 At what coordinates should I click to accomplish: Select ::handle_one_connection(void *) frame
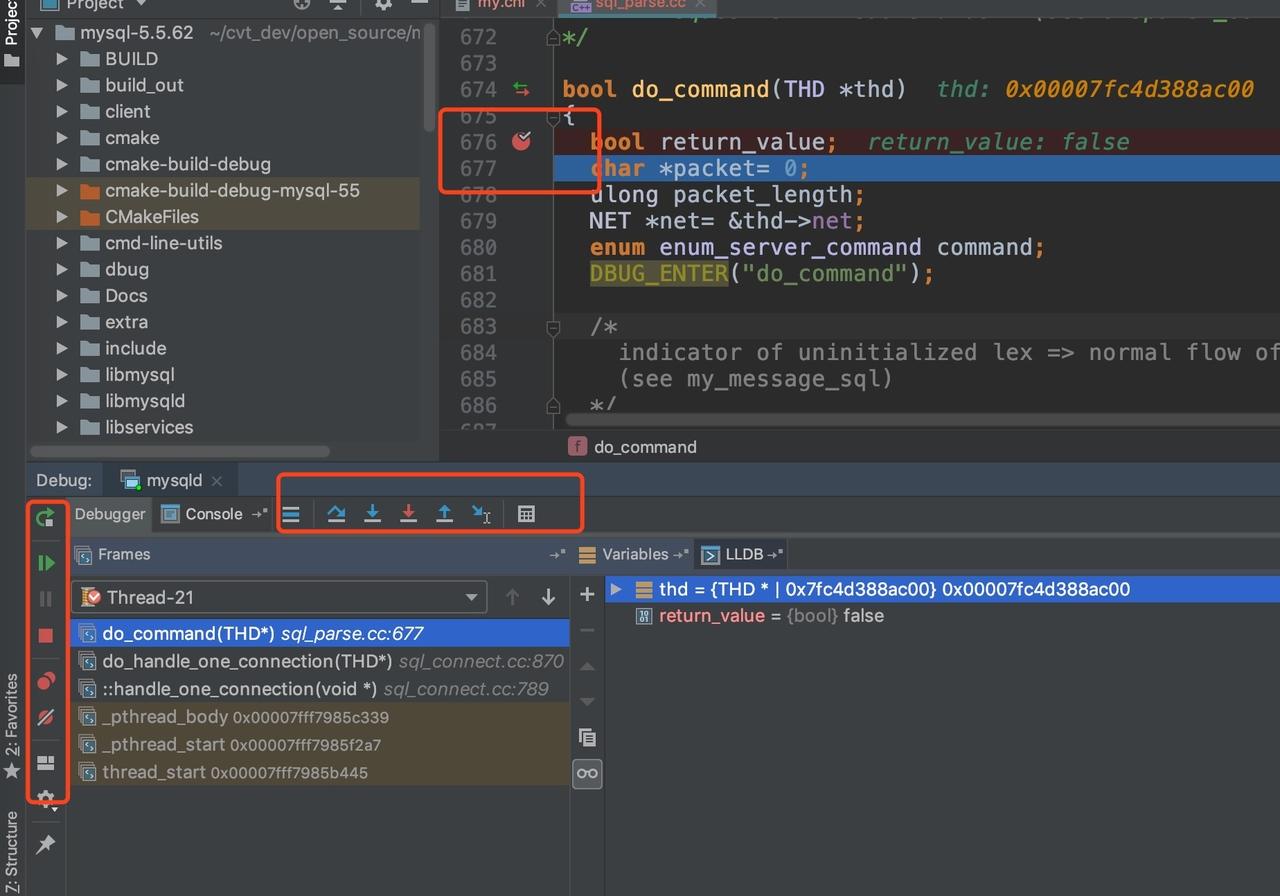pos(320,689)
